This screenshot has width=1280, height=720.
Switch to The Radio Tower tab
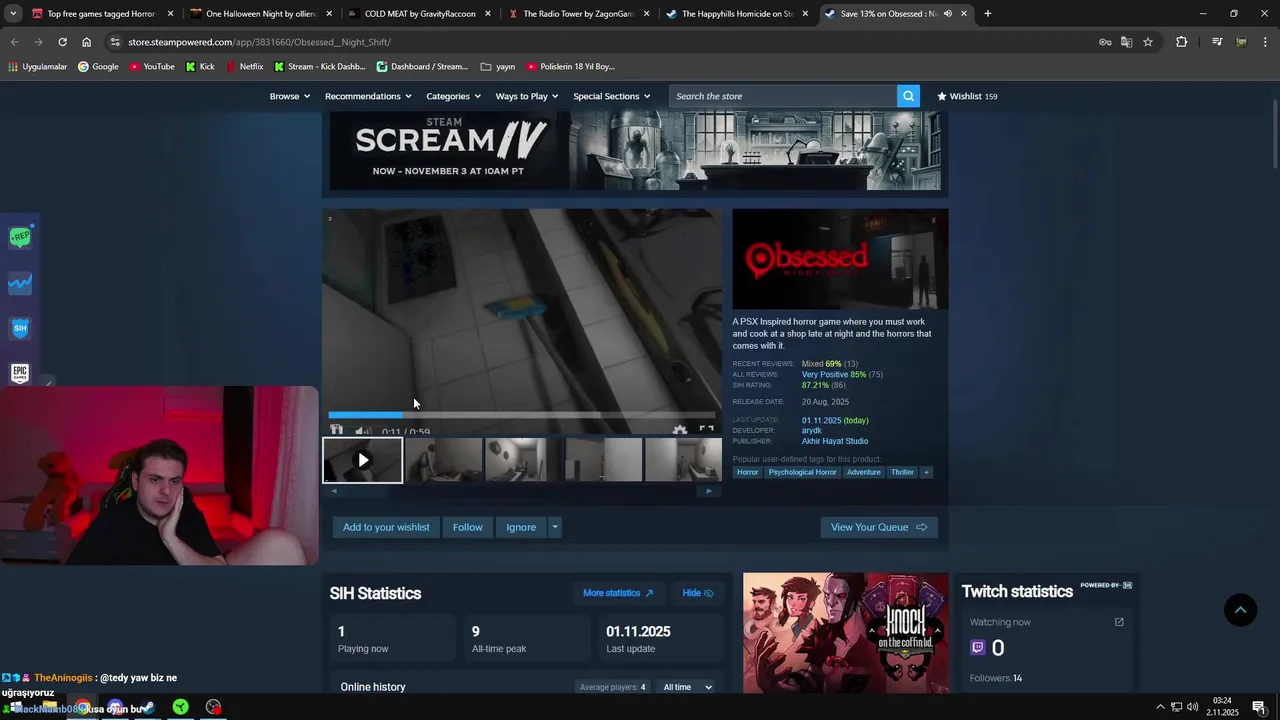577,14
